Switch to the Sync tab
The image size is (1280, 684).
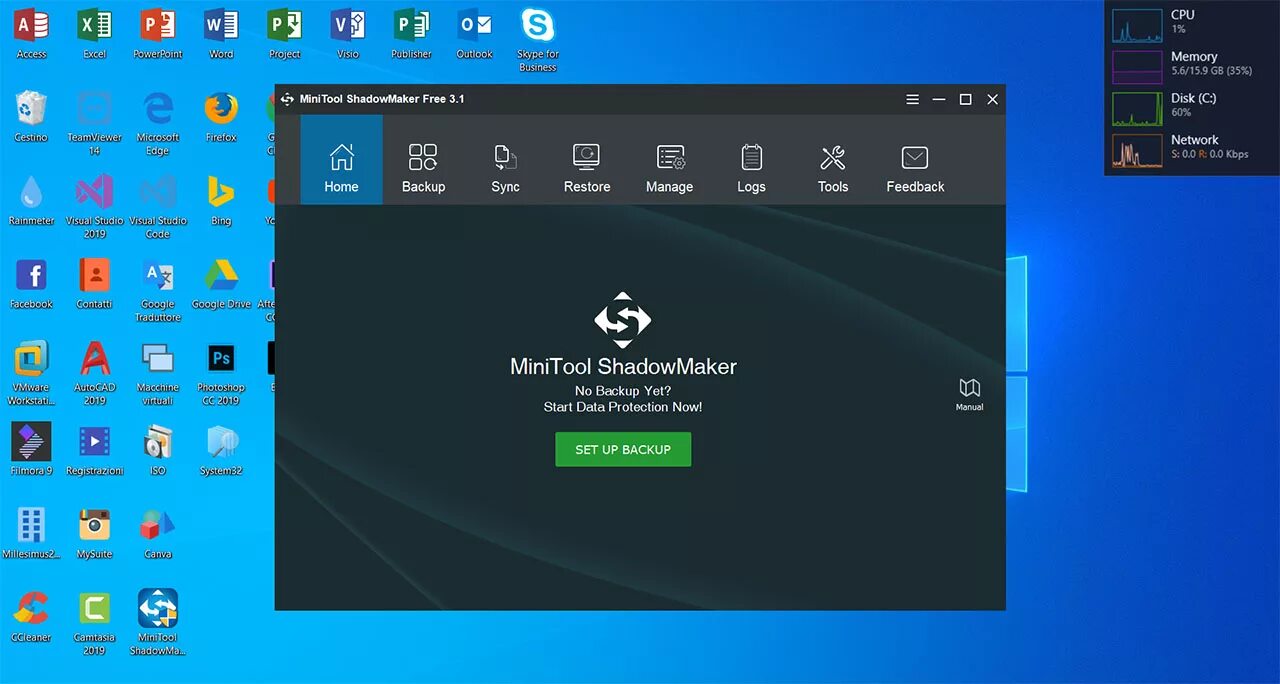(x=505, y=160)
